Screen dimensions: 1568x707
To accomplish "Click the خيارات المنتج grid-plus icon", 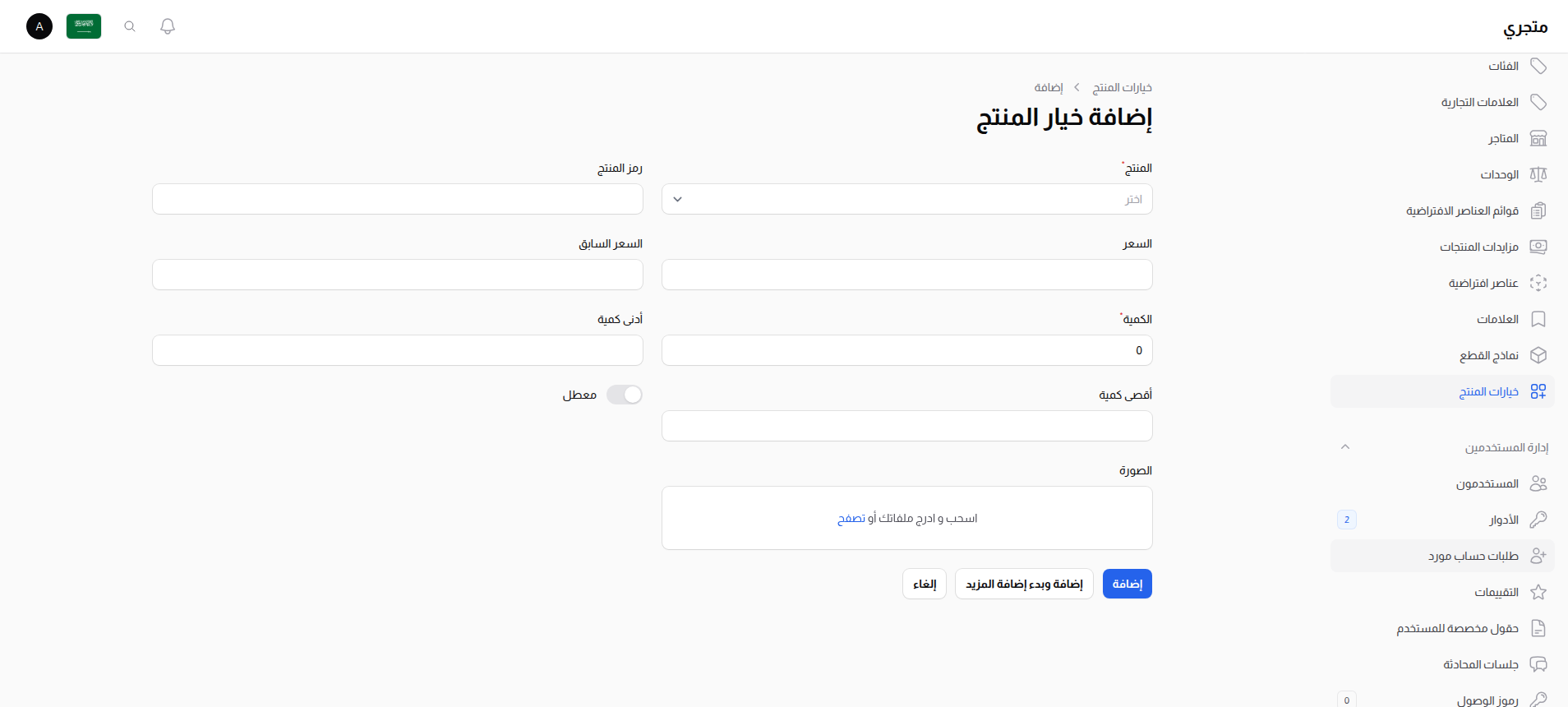I will (1538, 391).
